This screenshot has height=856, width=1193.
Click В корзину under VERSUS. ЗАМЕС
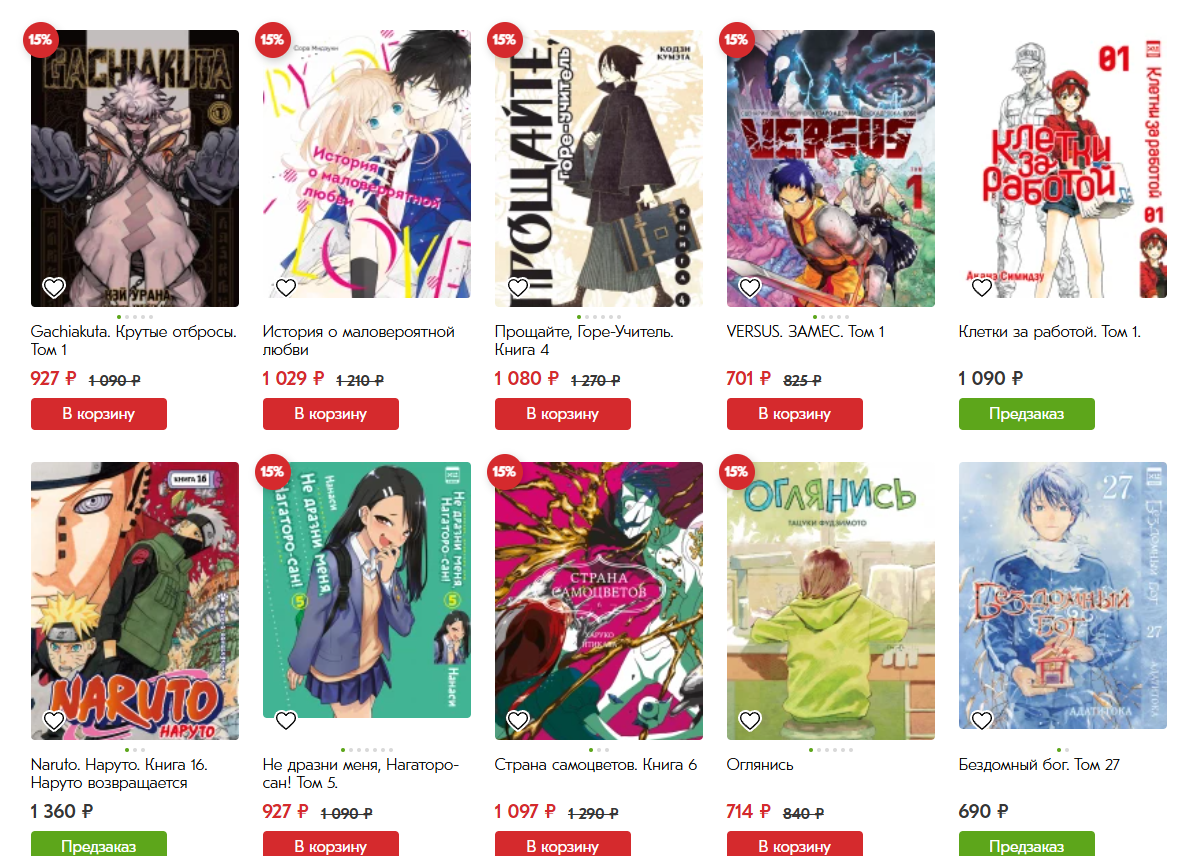794,414
